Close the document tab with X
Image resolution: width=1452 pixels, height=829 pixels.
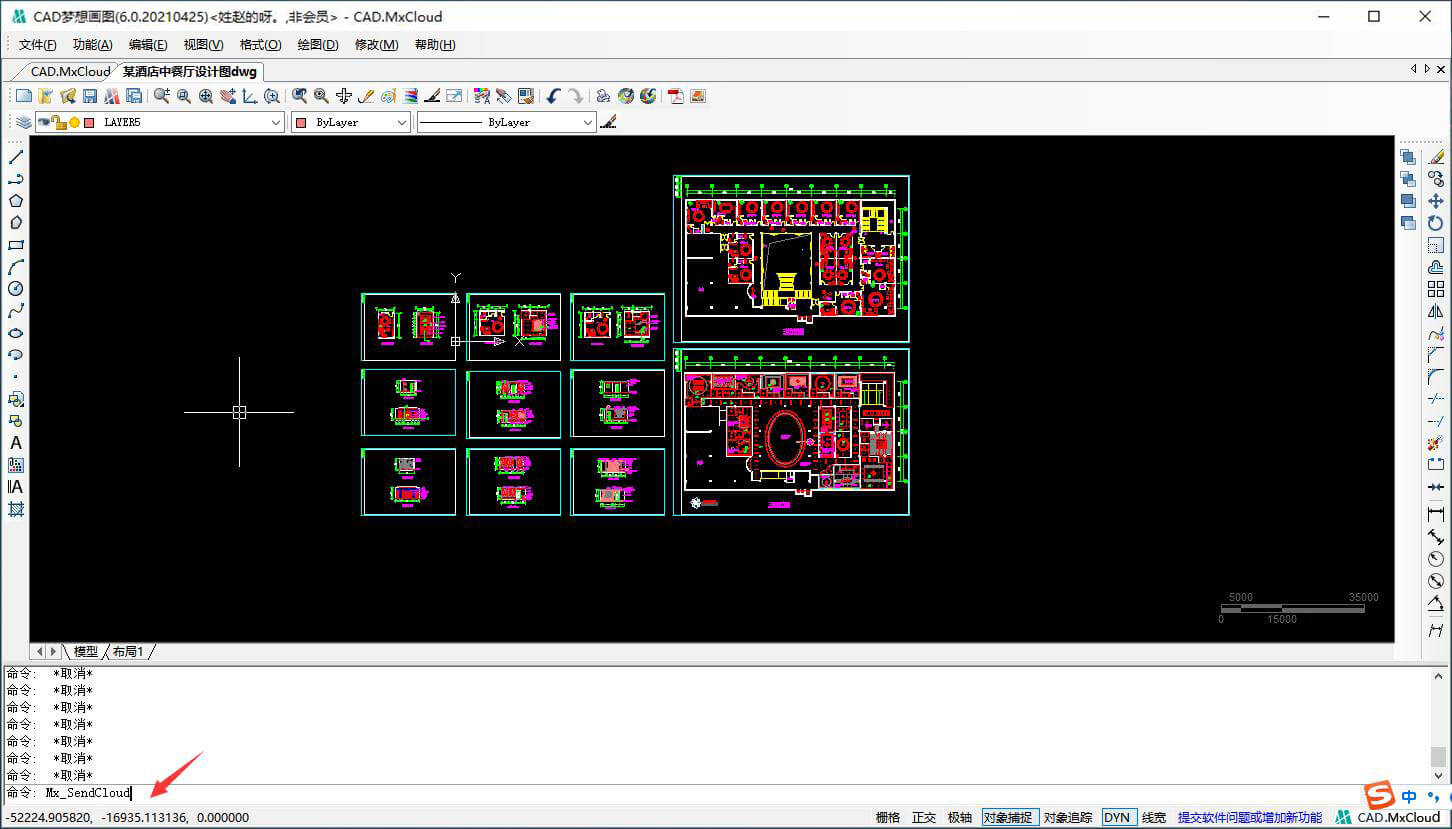tap(1441, 69)
